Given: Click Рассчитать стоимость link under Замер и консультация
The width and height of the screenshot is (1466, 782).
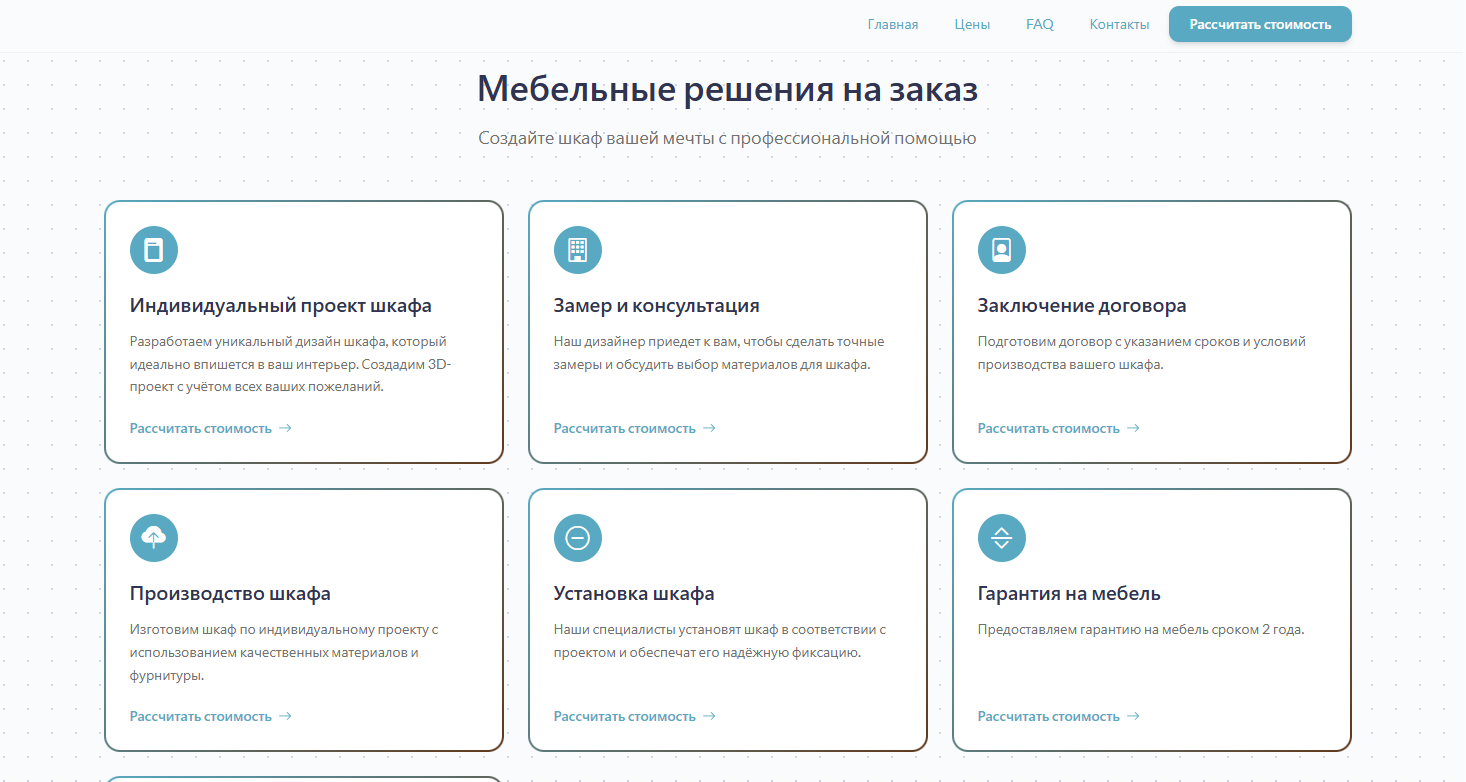Looking at the screenshot, I should pos(625,428).
